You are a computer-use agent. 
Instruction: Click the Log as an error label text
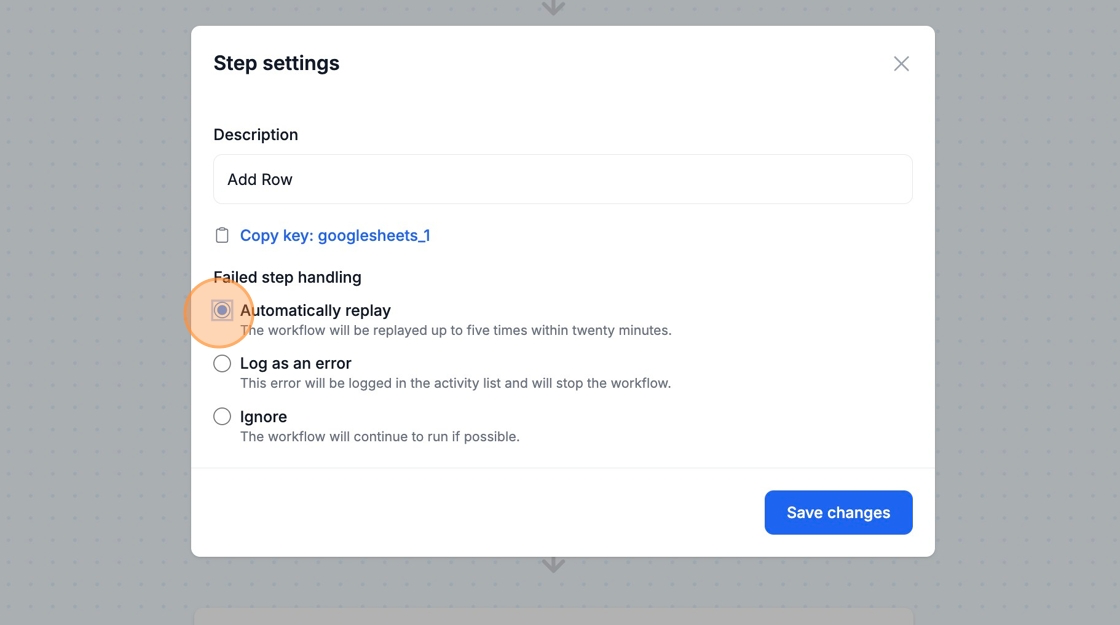tap(295, 364)
